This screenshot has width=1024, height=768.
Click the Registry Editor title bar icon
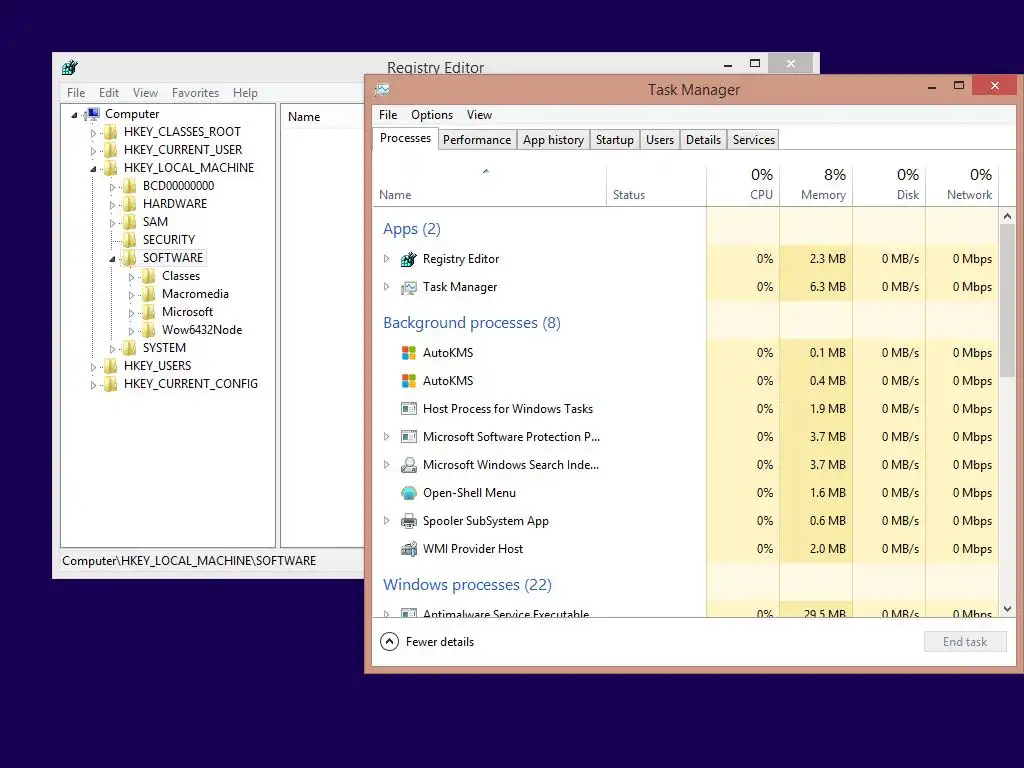(x=69, y=67)
